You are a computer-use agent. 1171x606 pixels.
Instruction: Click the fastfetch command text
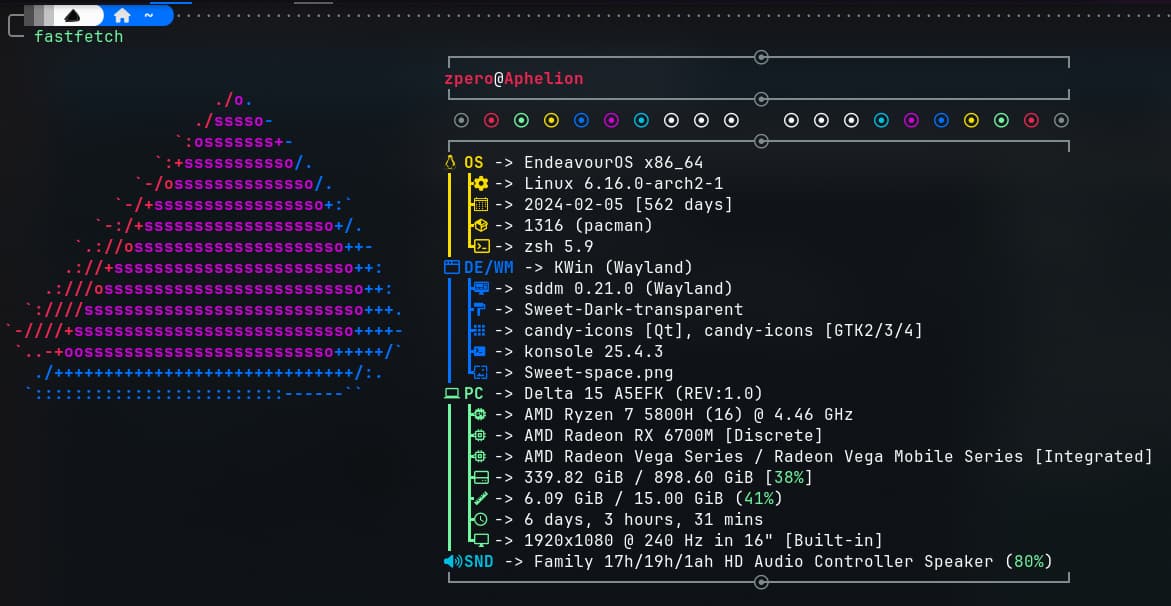click(78, 36)
